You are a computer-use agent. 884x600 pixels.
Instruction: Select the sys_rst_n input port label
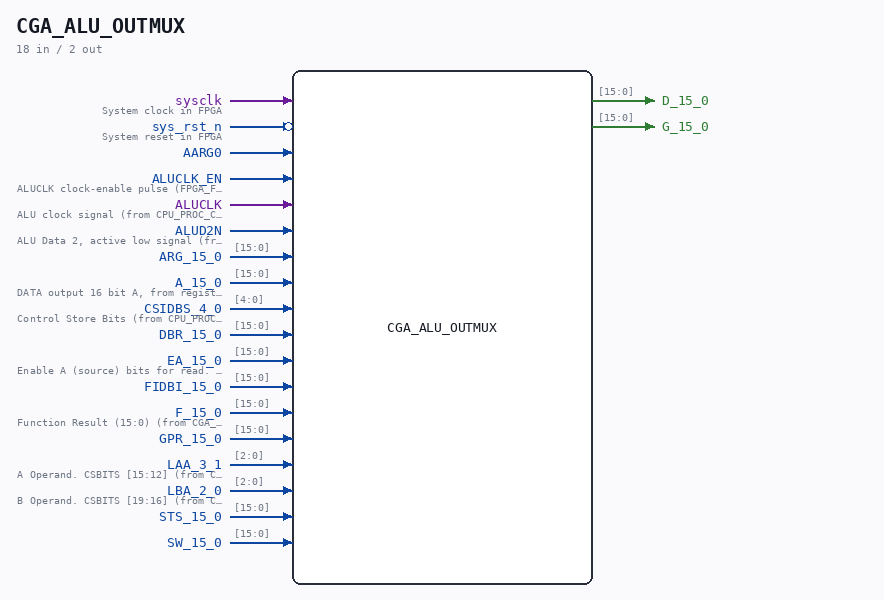click(x=187, y=126)
